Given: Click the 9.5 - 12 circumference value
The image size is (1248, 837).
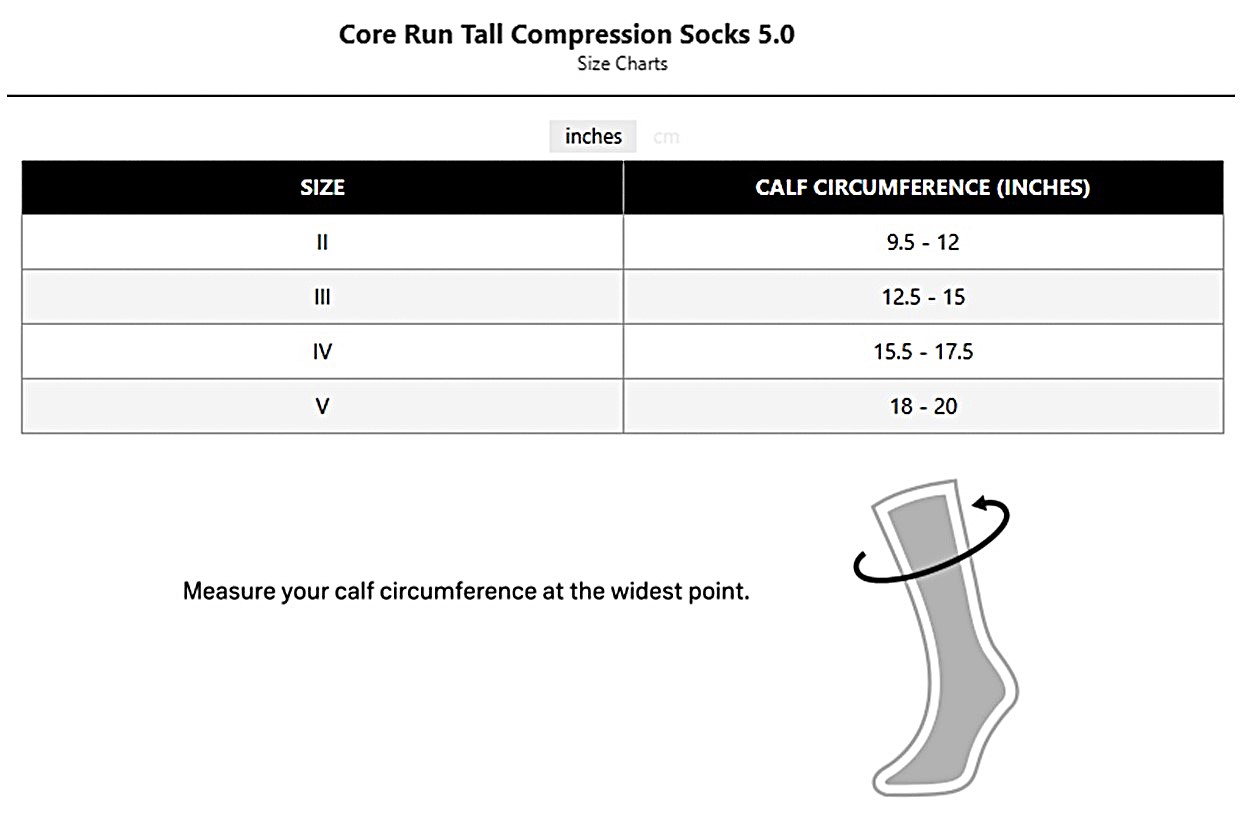Looking at the screenshot, I should (x=922, y=243).
